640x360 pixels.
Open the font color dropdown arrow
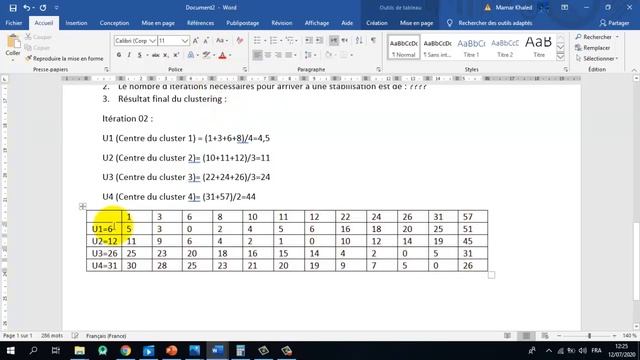pyautogui.click(x=230, y=55)
